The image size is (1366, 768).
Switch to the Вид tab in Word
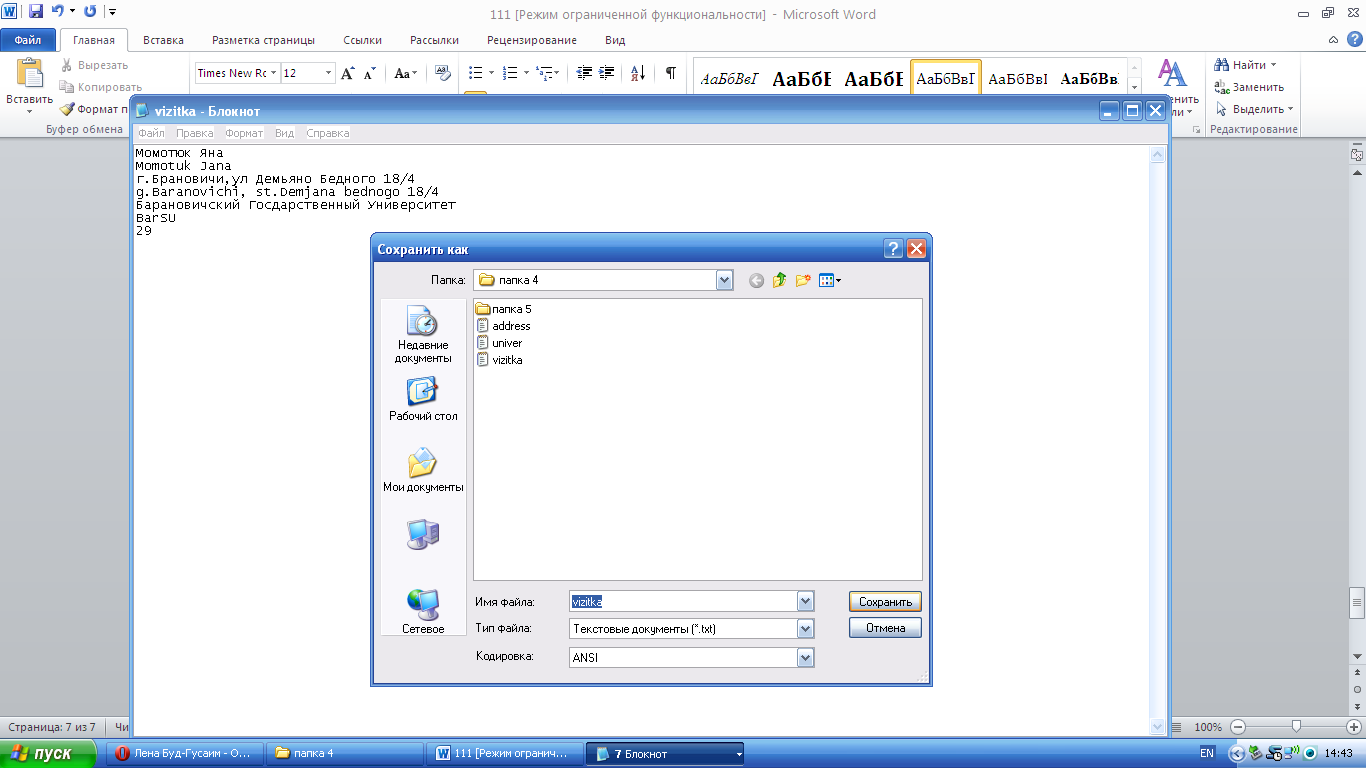point(615,40)
